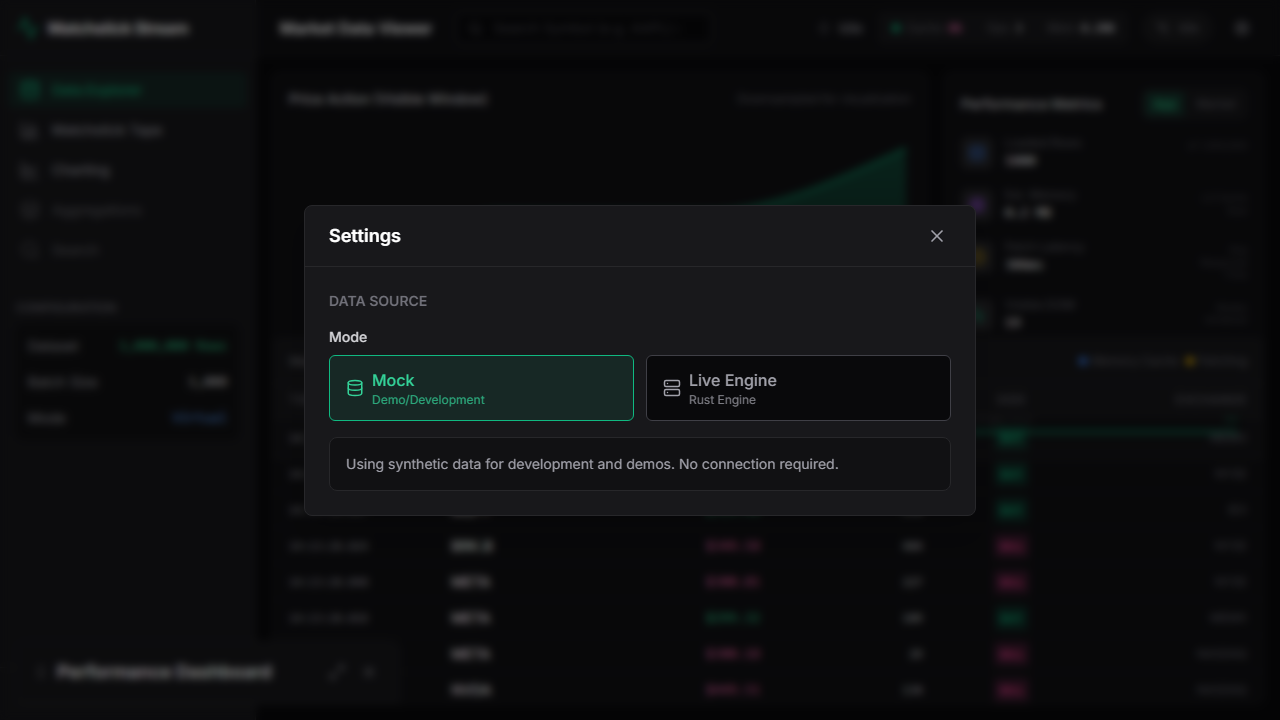Viewport: 1280px width, 720px height.
Task: Select the Mock Demo/Development mode
Action: [x=481, y=388]
